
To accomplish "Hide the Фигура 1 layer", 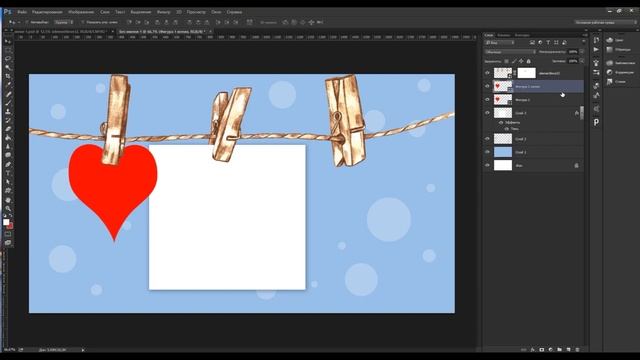I will [487, 100].
